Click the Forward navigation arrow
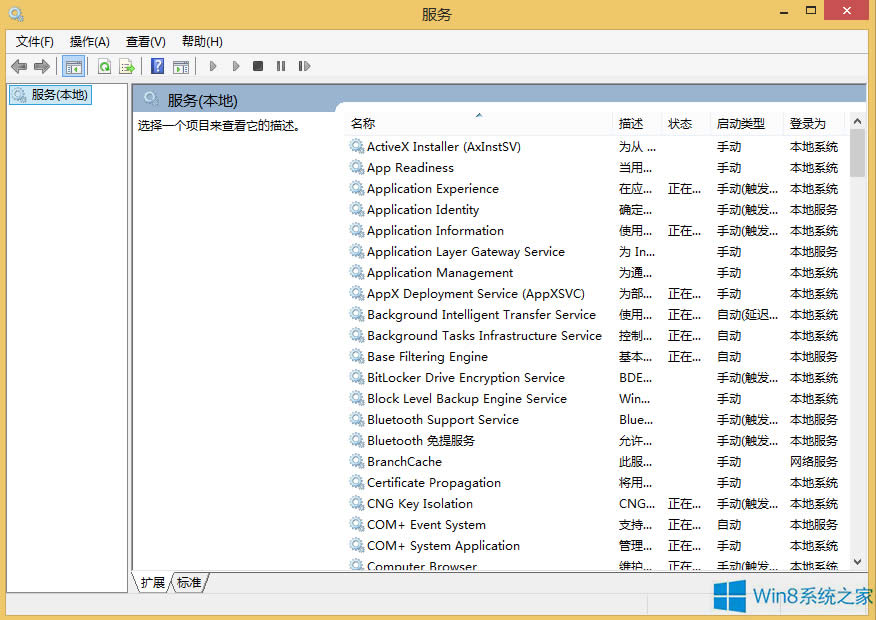The height and width of the screenshot is (620, 876). coord(40,66)
